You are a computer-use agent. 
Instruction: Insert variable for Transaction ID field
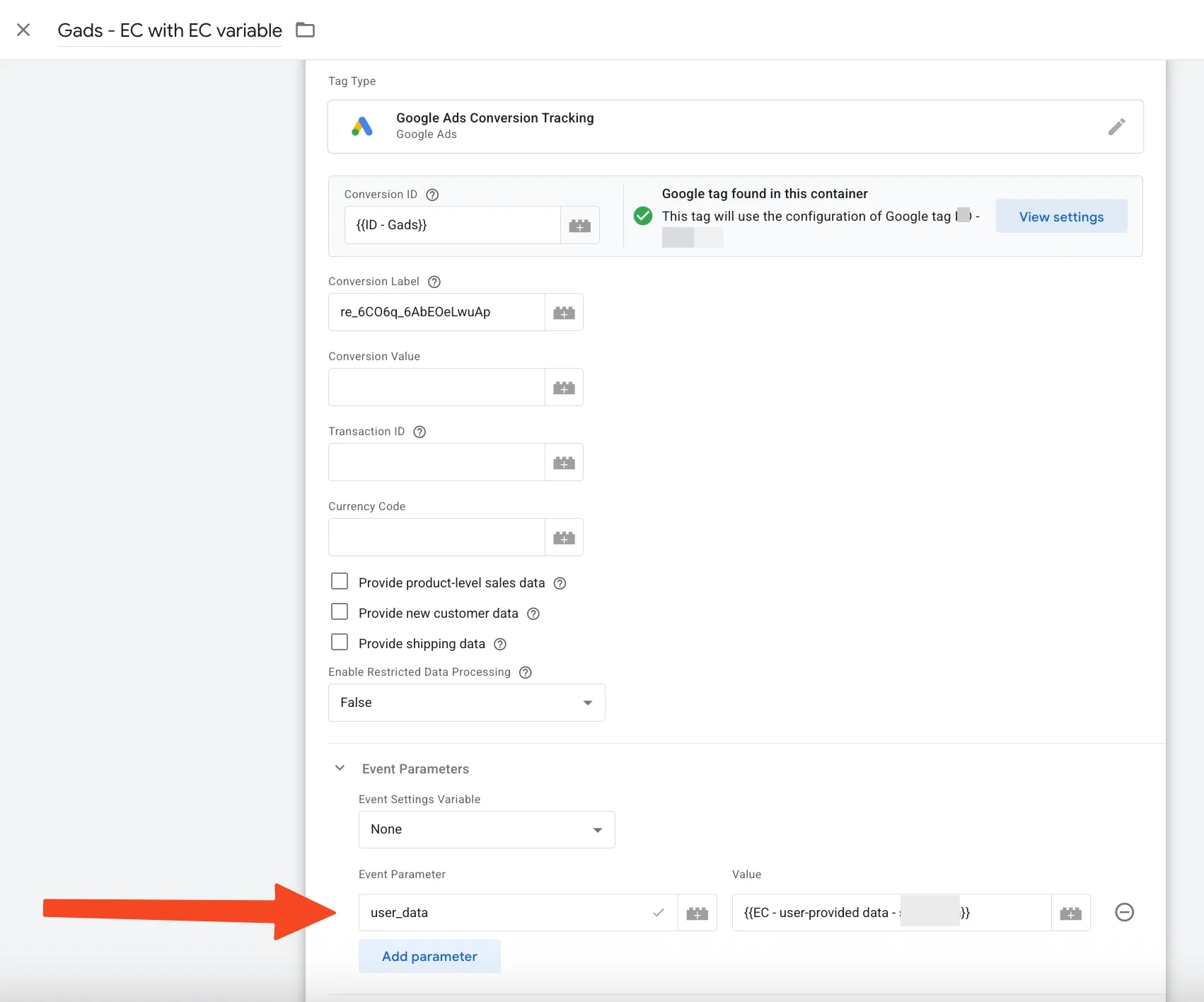(x=564, y=462)
